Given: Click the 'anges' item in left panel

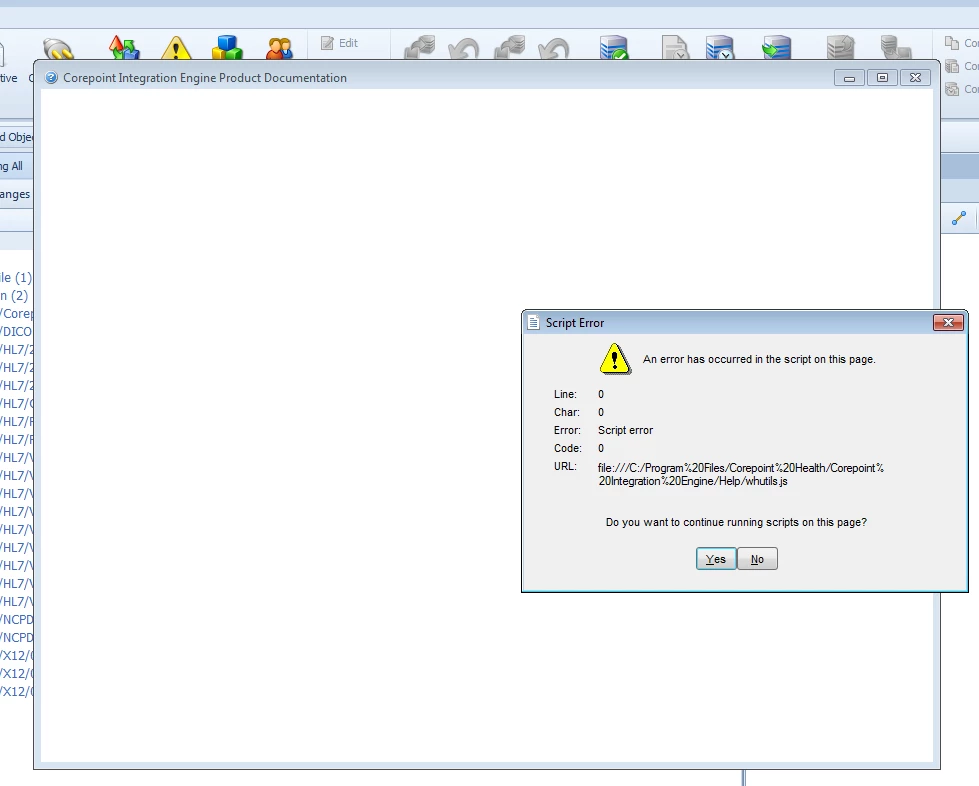Looking at the screenshot, I should pyautogui.click(x=15, y=194).
